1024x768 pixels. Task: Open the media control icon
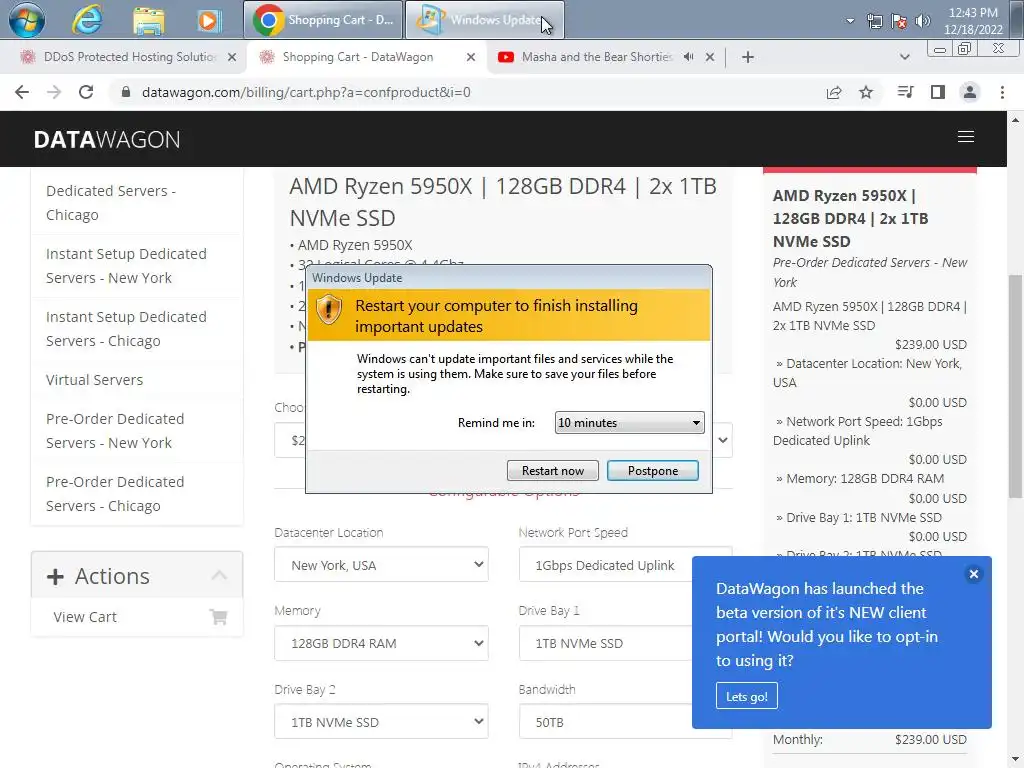(905, 92)
